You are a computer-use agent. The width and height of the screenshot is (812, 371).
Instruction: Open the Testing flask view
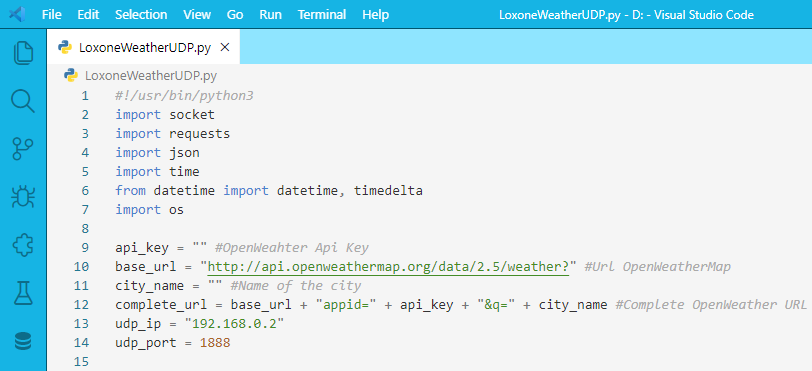point(23,293)
